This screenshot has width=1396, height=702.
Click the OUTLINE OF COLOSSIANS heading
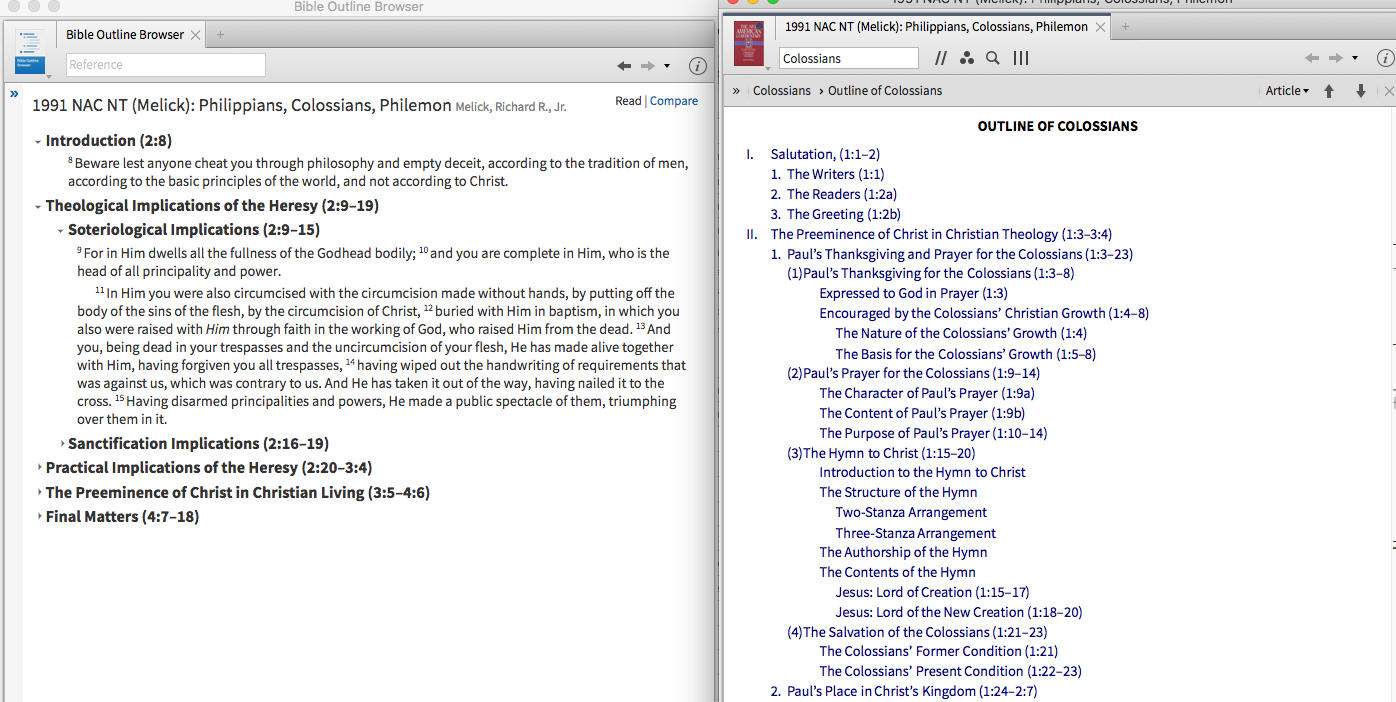tap(1057, 127)
